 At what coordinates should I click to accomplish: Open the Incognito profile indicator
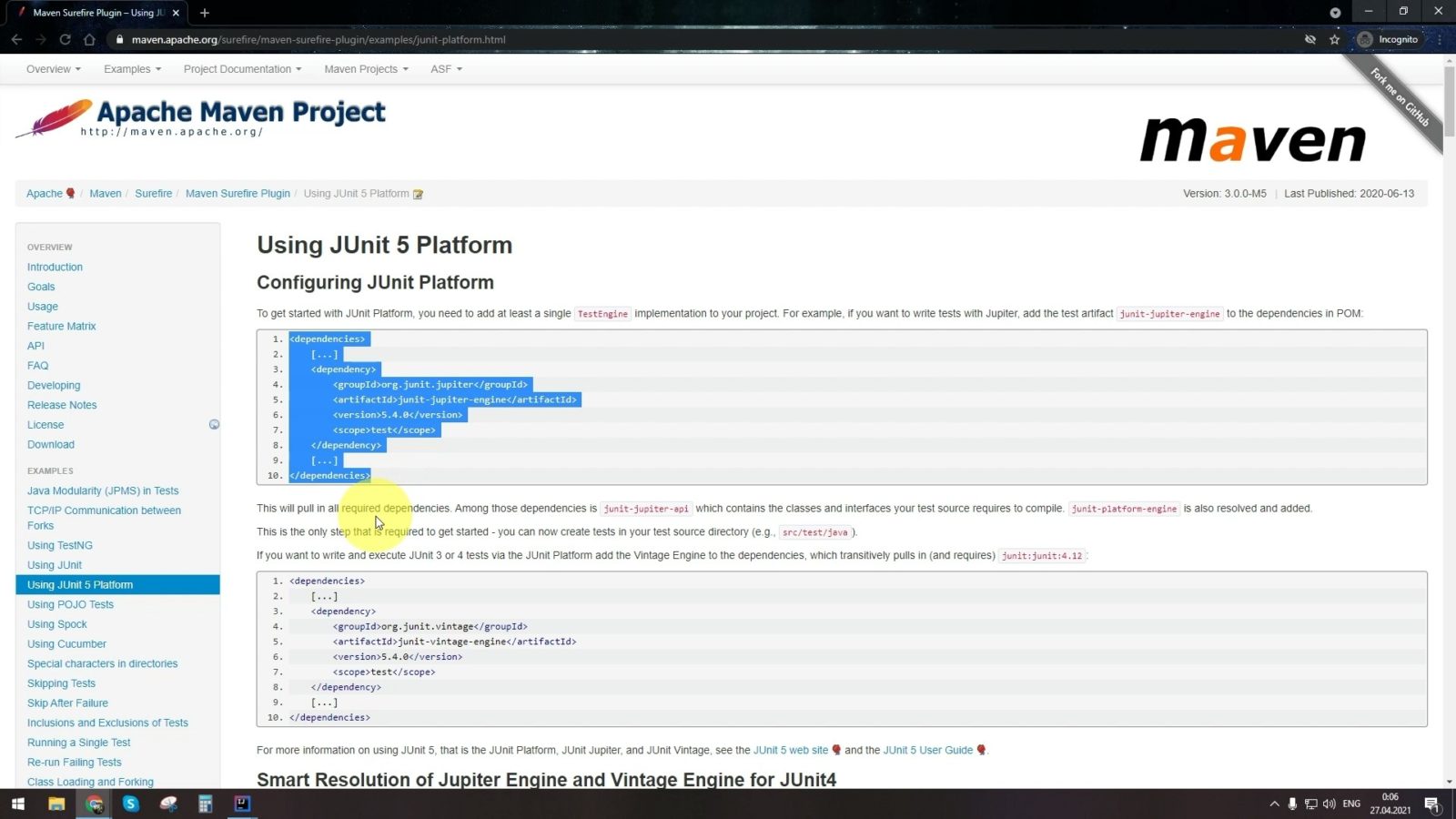point(1388,39)
